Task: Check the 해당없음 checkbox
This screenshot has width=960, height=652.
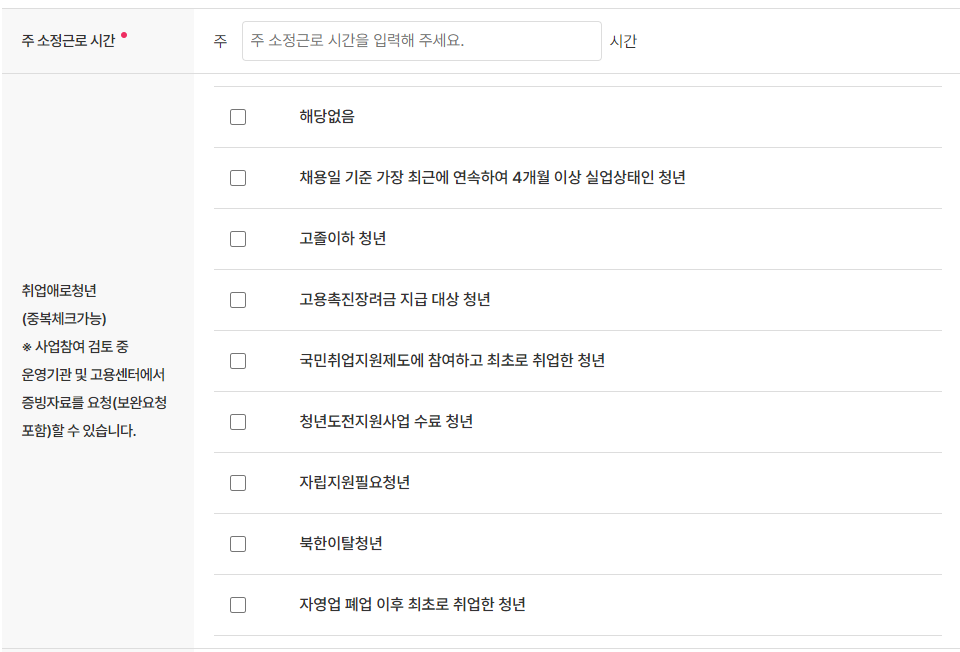Action: [x=237, y=117]
